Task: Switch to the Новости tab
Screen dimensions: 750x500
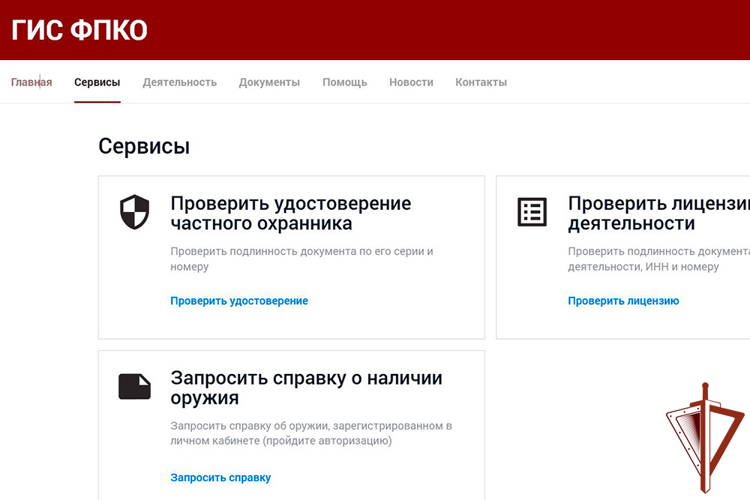Action: click(411, 82)
